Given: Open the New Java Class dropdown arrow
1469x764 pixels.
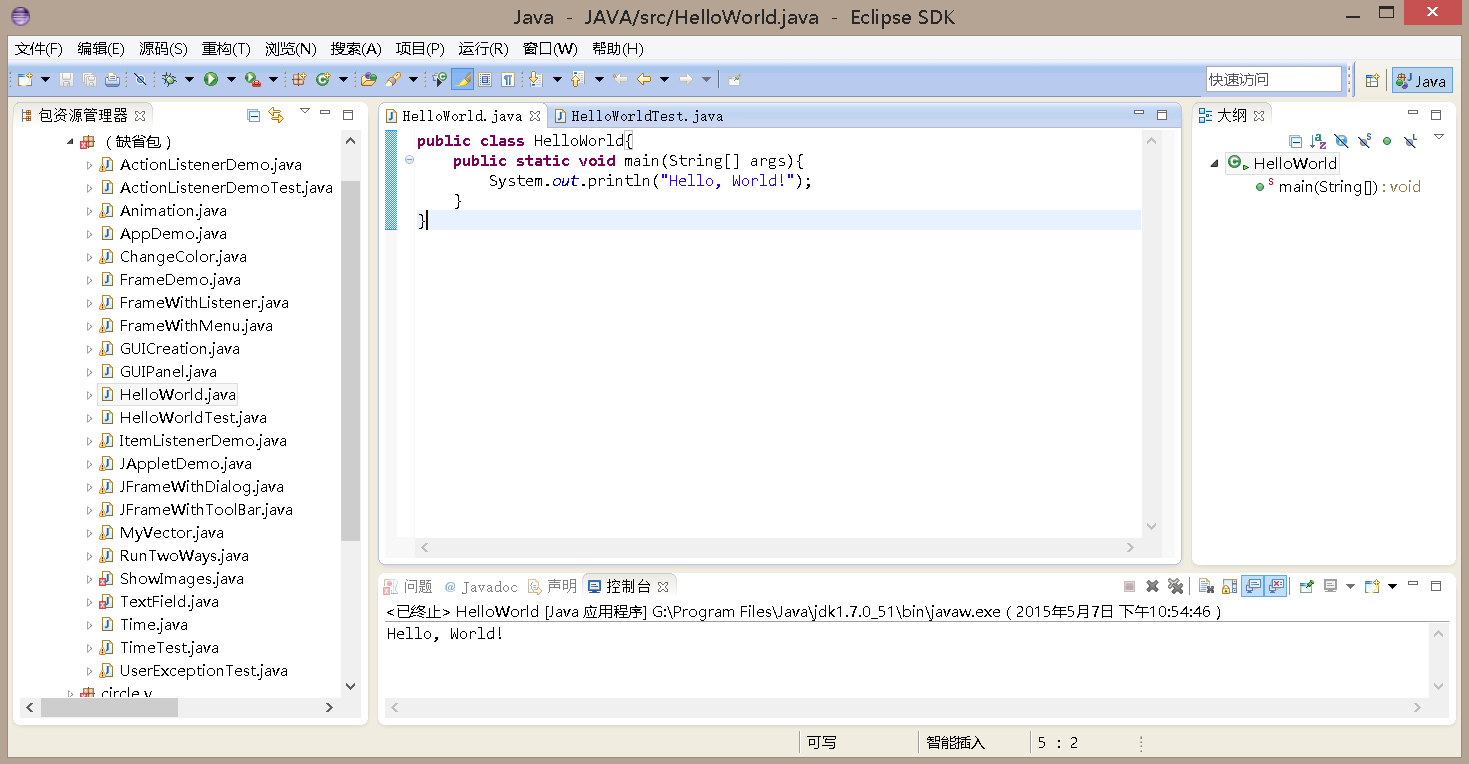Looking at the screenshot, I should tap(343, 79).
